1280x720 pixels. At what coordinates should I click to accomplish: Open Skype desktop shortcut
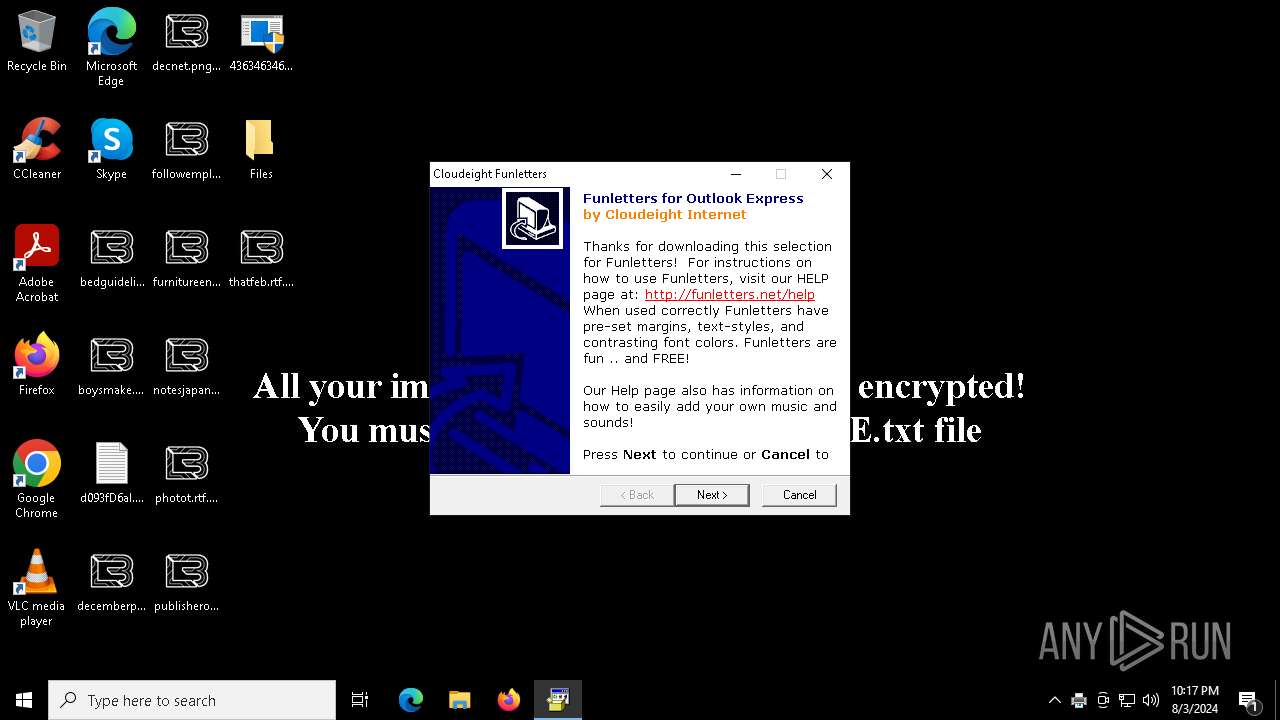pyautogui.click(x=111, y=149)
